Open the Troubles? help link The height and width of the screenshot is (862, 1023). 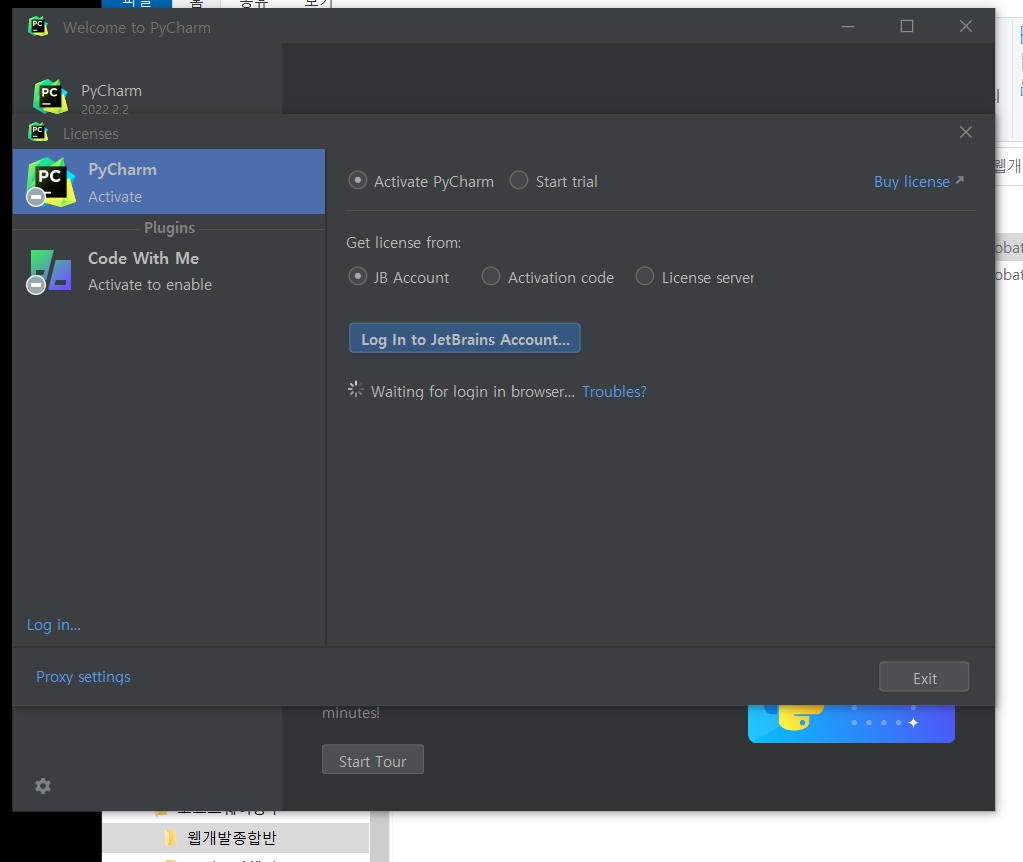click(x=614, y=392)
